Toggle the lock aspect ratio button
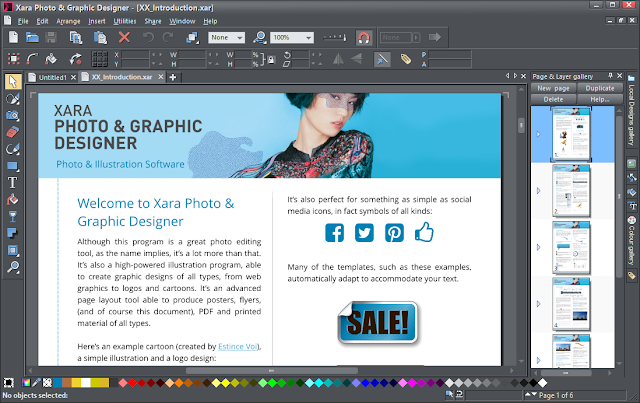Viewport: 640px width, 403px height. point(271,60)
